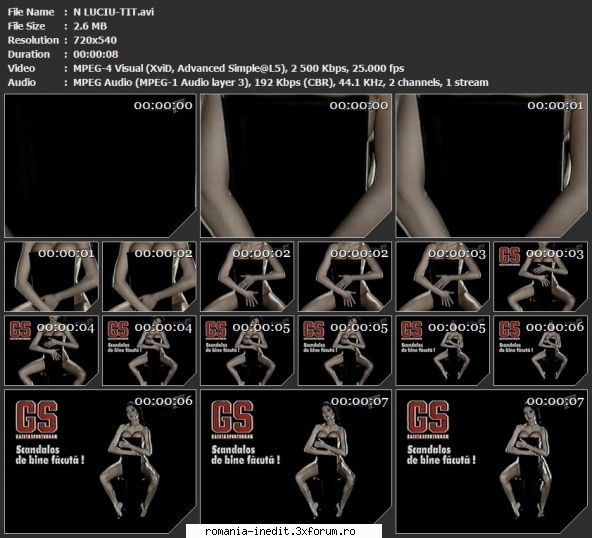
Task: Click the small 00:00:06 thumbnail
Action: 541,350
